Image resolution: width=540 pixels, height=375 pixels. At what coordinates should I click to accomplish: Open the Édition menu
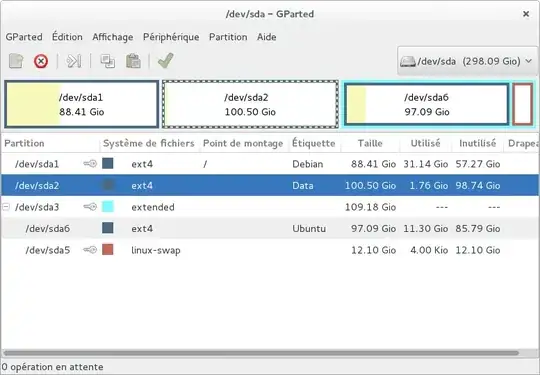(67, 37)
